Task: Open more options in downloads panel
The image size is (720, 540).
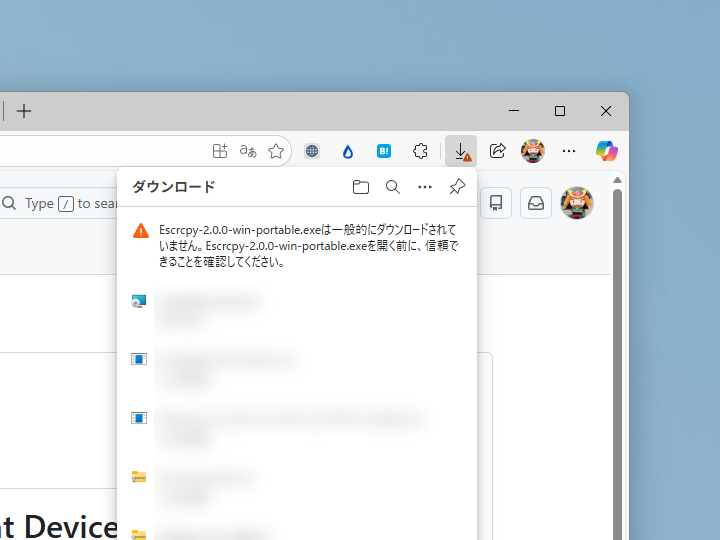Action: click(x=425, y=187)
